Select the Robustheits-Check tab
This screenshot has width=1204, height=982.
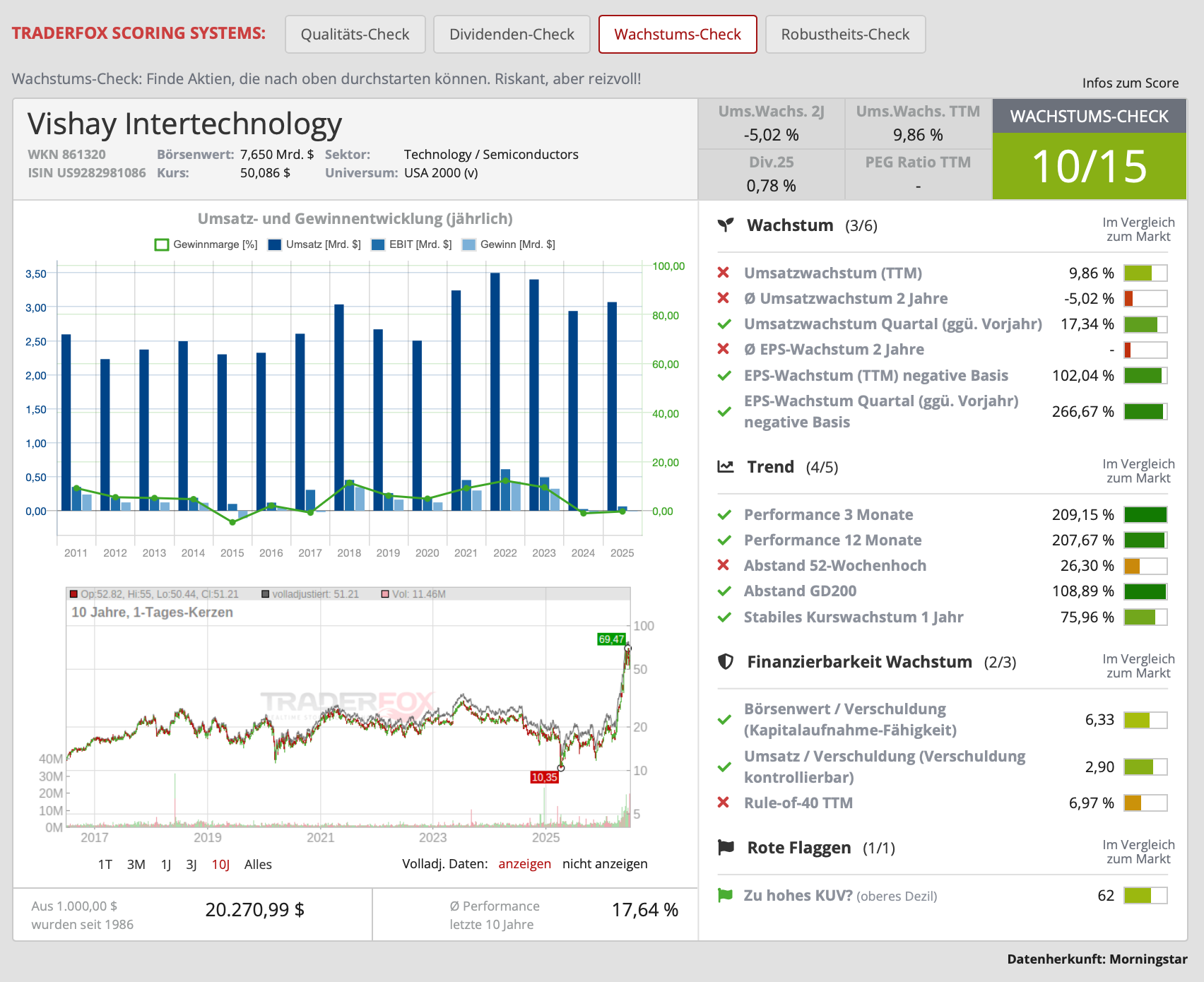pos(846,35)
